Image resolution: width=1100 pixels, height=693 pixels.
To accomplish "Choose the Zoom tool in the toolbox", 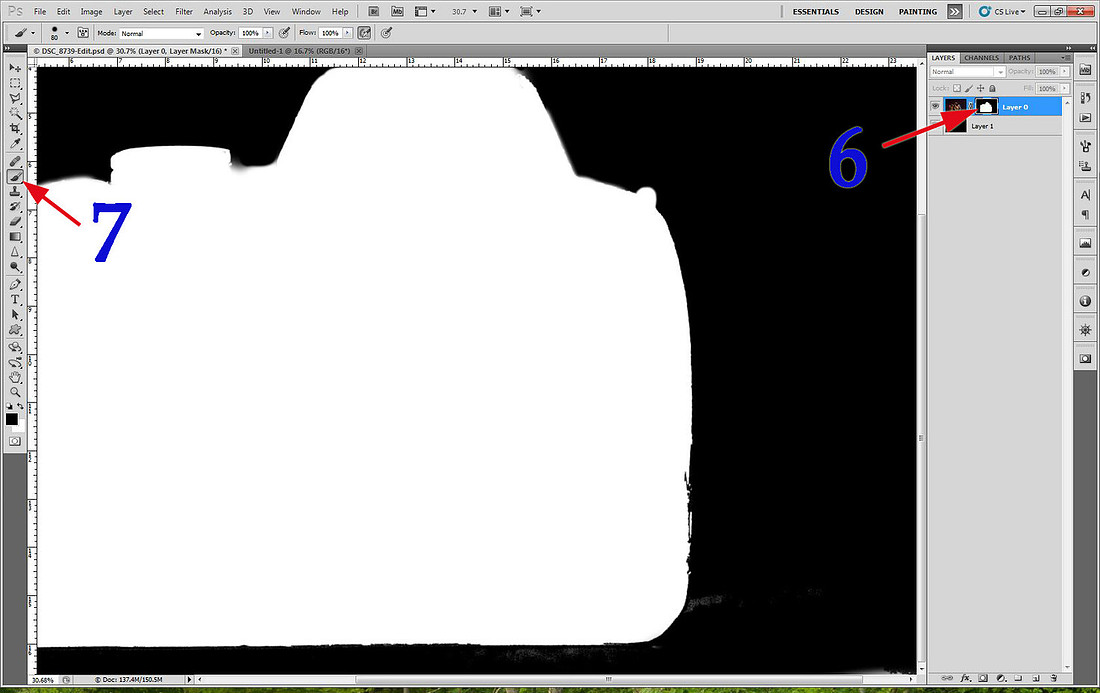I will 16,392.
